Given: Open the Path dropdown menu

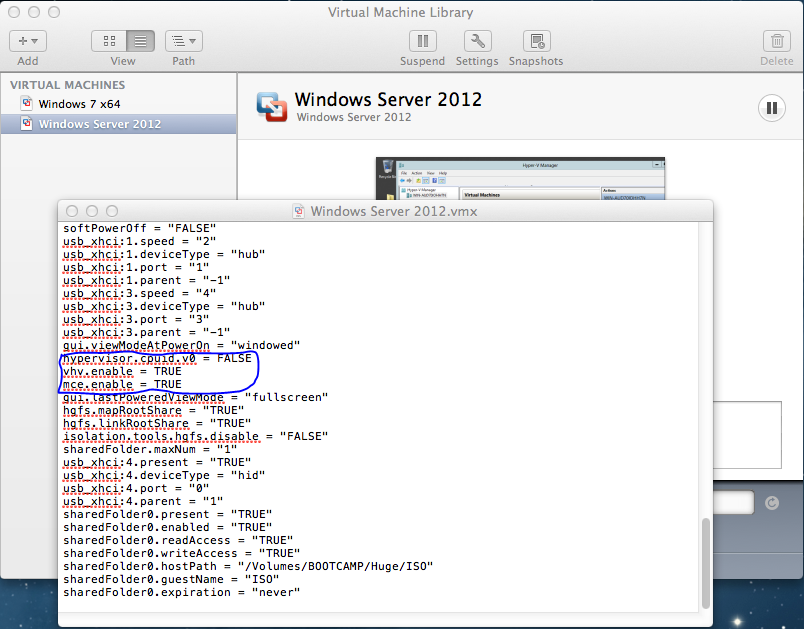Looking at the screenshot, I should point(184,41).
